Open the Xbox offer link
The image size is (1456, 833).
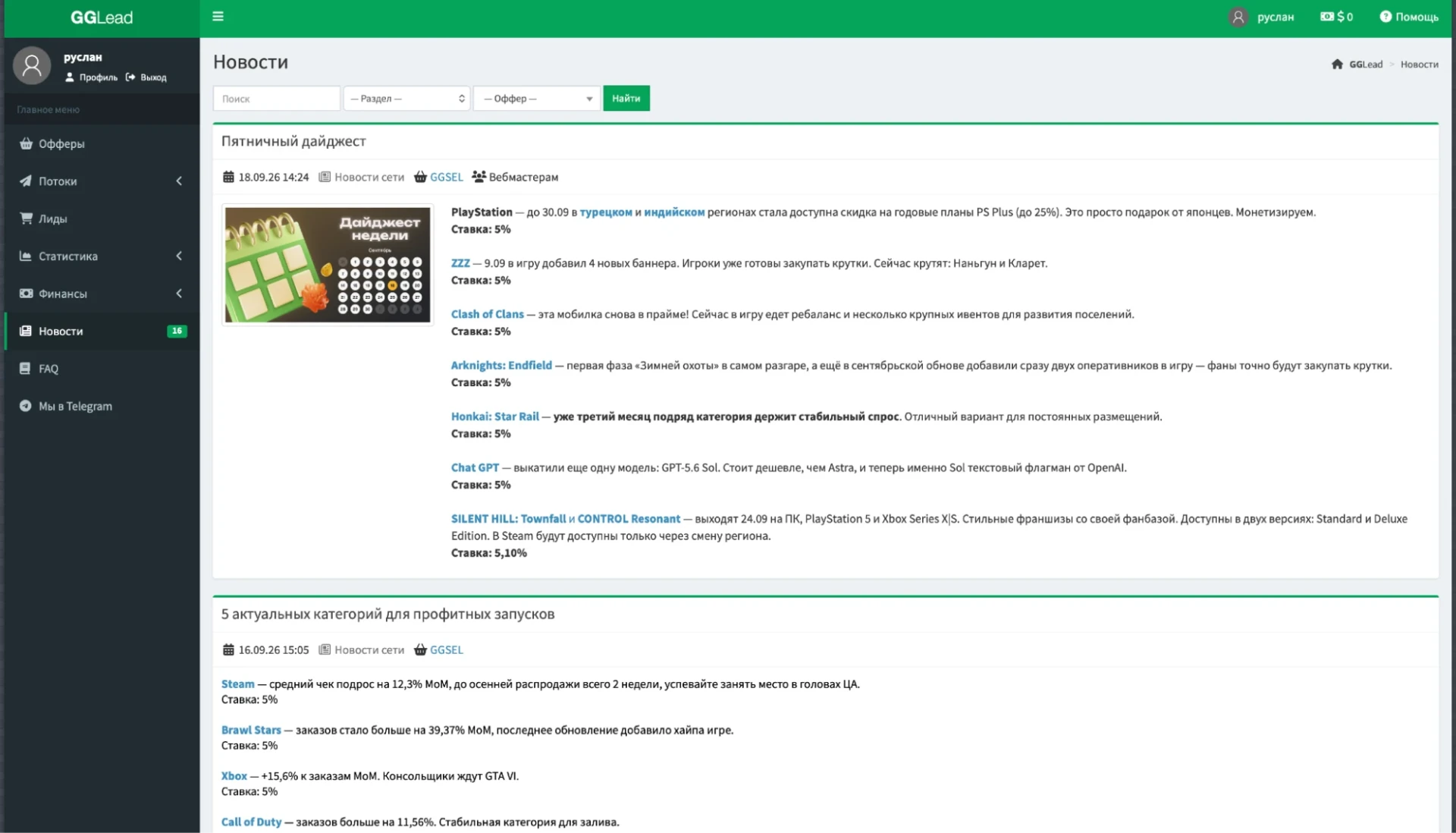point(234,776)
